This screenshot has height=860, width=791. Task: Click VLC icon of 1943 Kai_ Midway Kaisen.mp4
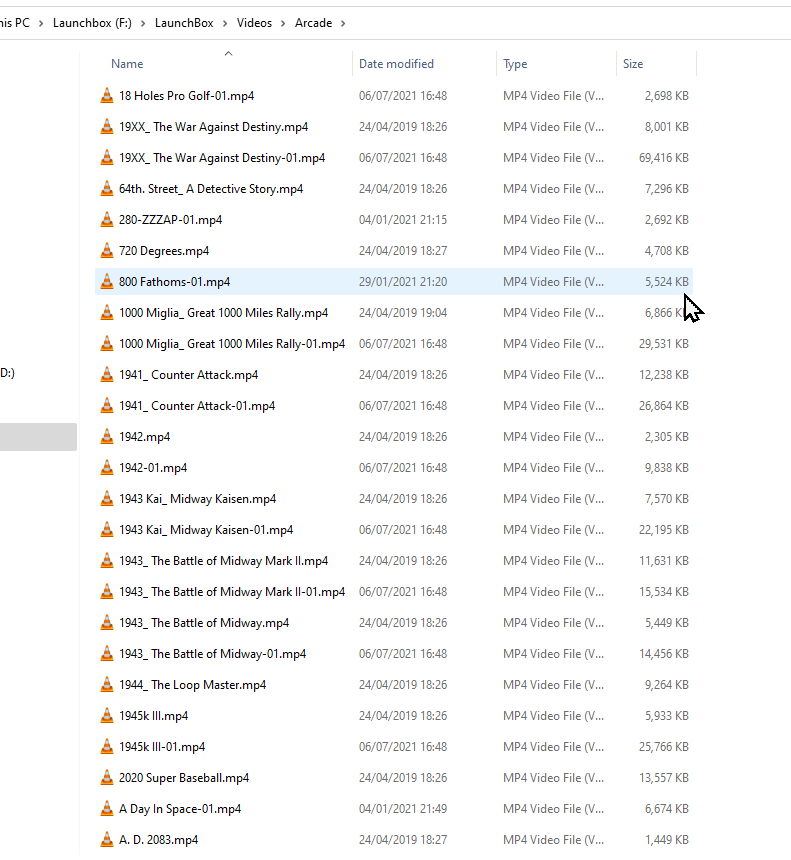[107, 499]
